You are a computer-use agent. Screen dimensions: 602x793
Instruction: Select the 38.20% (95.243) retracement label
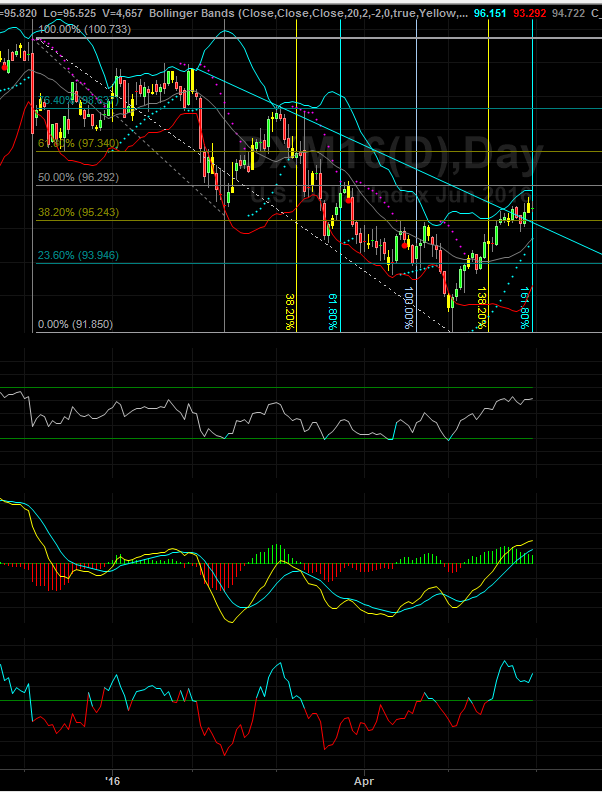pos(78,212)
